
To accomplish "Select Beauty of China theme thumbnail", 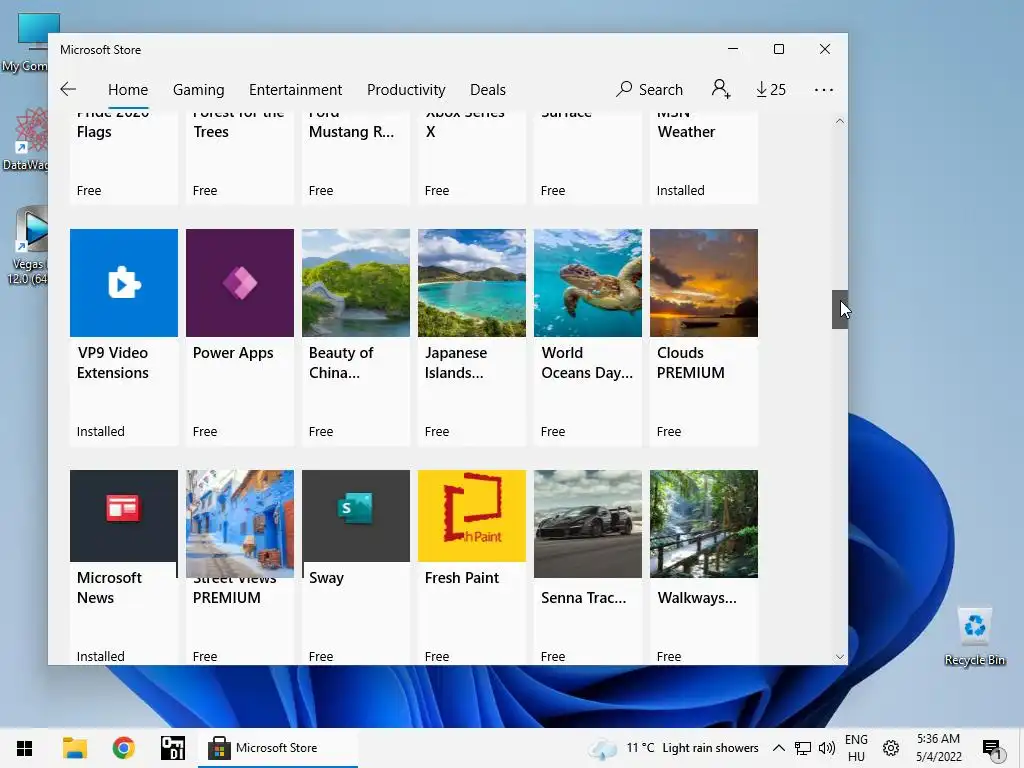I will [356, 283].
